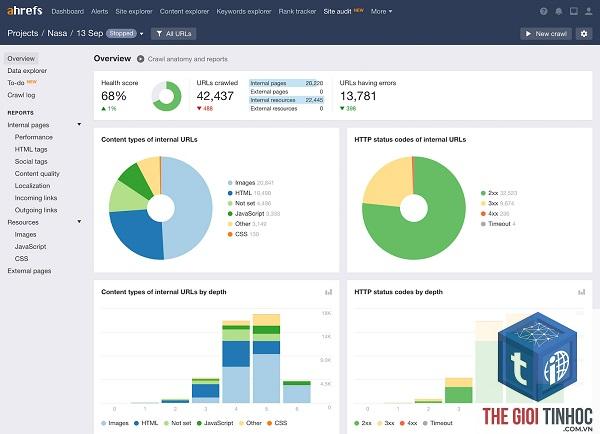Toggle Images legend in Content types pie chart
Viewport: 600px width, 434px height.
click(251, 183)
